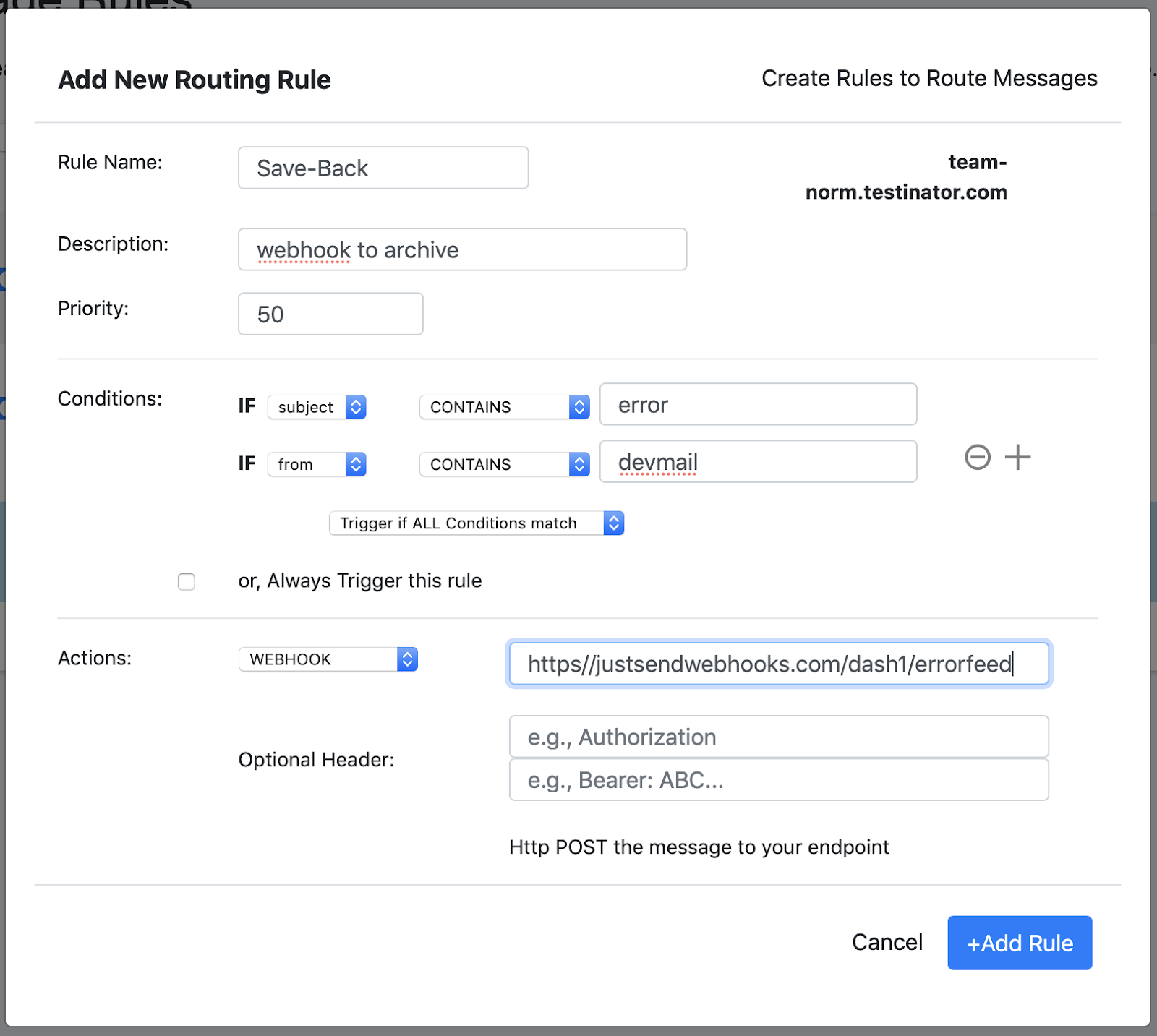Open the WEBHOOK action type dropdown
Viewport: 1157px width, 1036px height.
pos(328,659)
